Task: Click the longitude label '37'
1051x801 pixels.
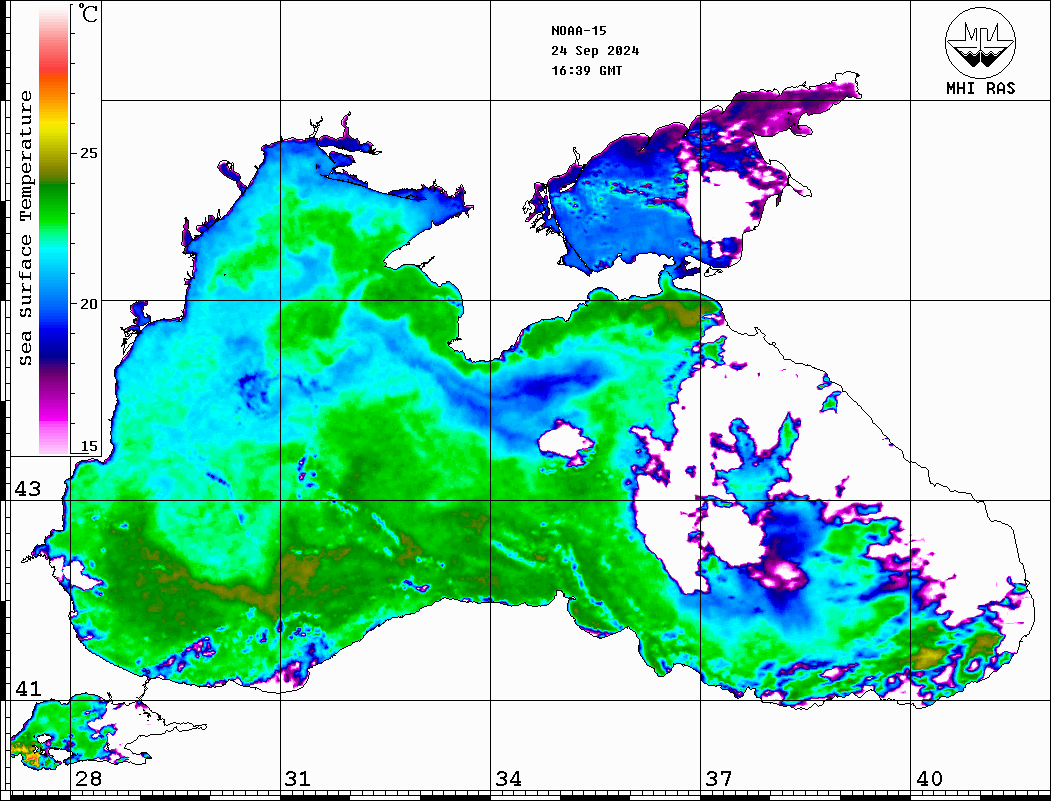Action: [x=719, y=778]
